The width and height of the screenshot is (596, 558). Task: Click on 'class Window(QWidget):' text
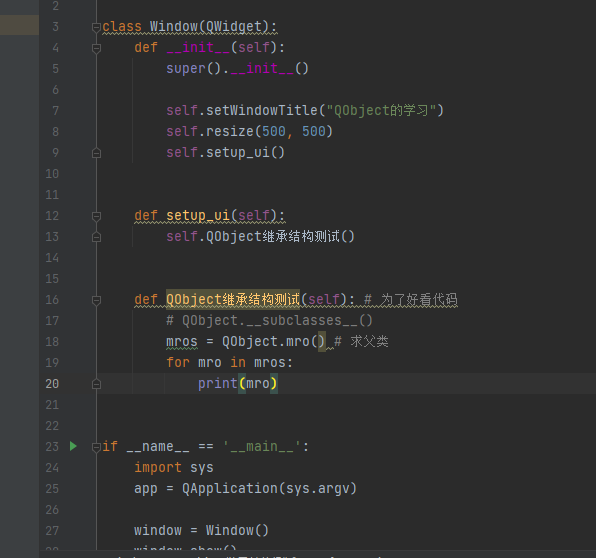pos(190,27)
